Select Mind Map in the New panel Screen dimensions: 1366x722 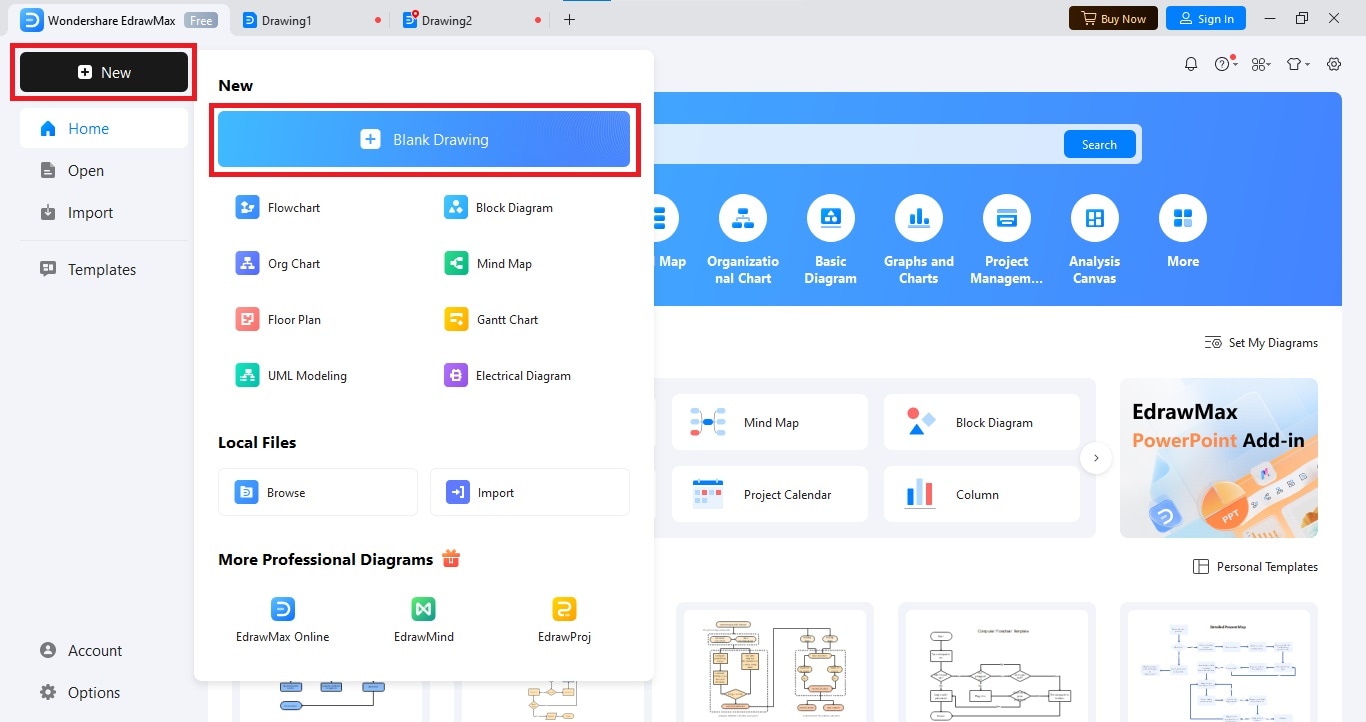pos(489,264)
